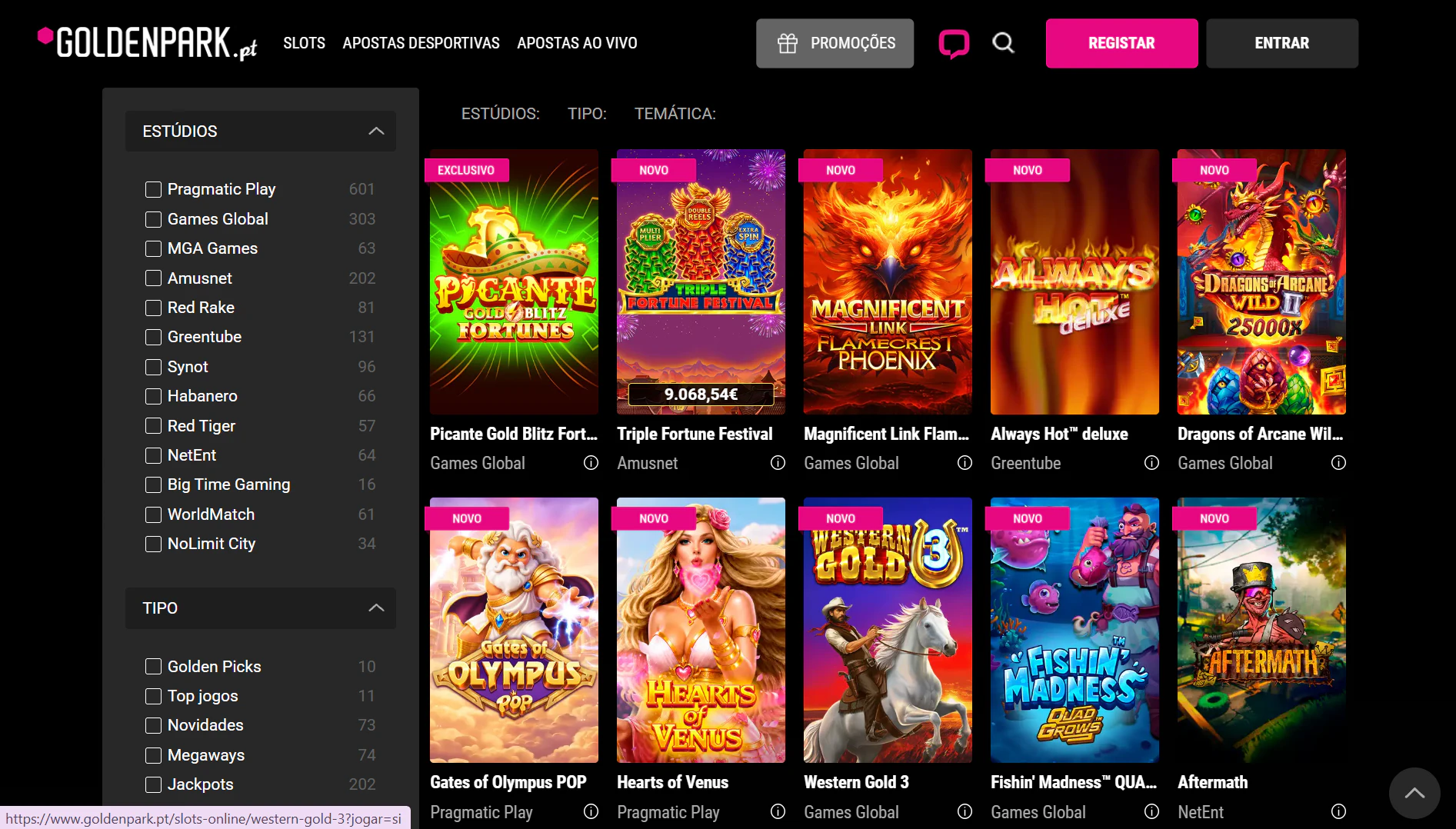This screenshot has width=1456, height=829.
Task: Open the Gates of Olympus POP thumbnail
Action: coord(514,630)
